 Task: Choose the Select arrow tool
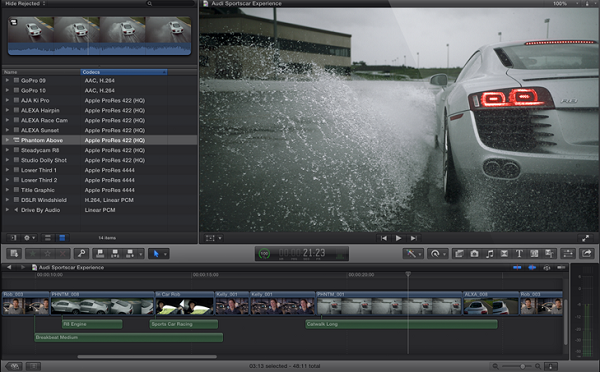coord(156,254)
